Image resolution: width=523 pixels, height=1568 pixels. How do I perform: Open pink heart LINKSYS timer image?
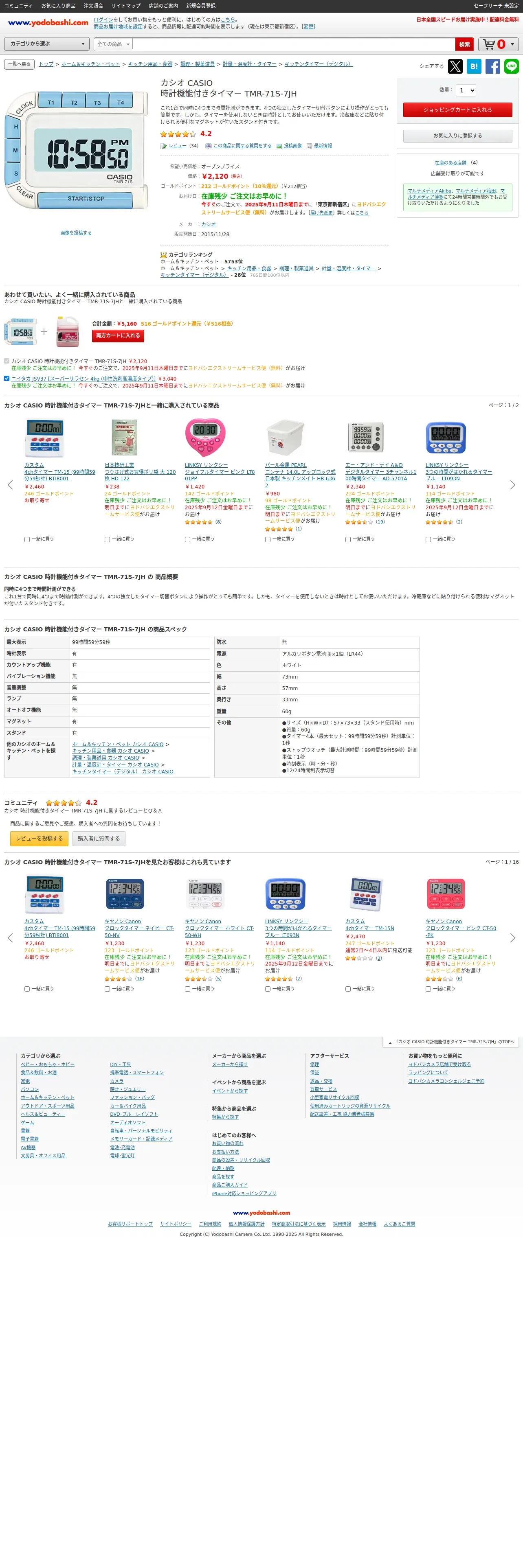(205, 438)
